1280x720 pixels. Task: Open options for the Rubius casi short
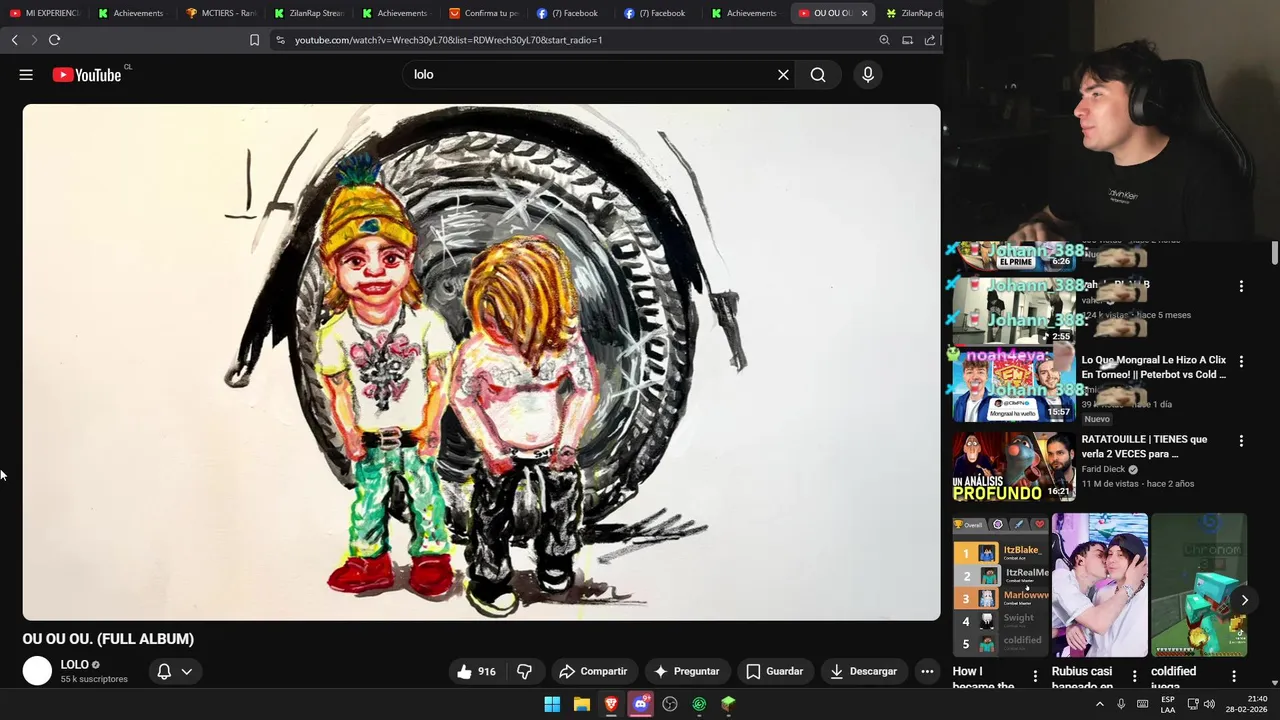pyautogui.click(x=1134, y=676)
